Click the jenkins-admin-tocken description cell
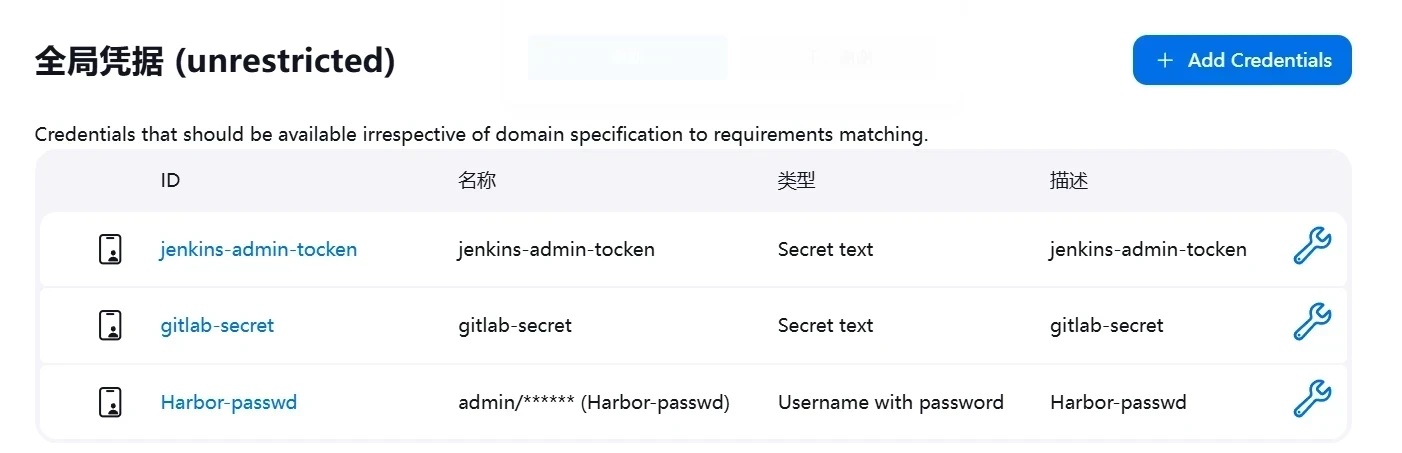Image resolution: width=1402 pixels, height=453 pixels. coord(1148,249)
